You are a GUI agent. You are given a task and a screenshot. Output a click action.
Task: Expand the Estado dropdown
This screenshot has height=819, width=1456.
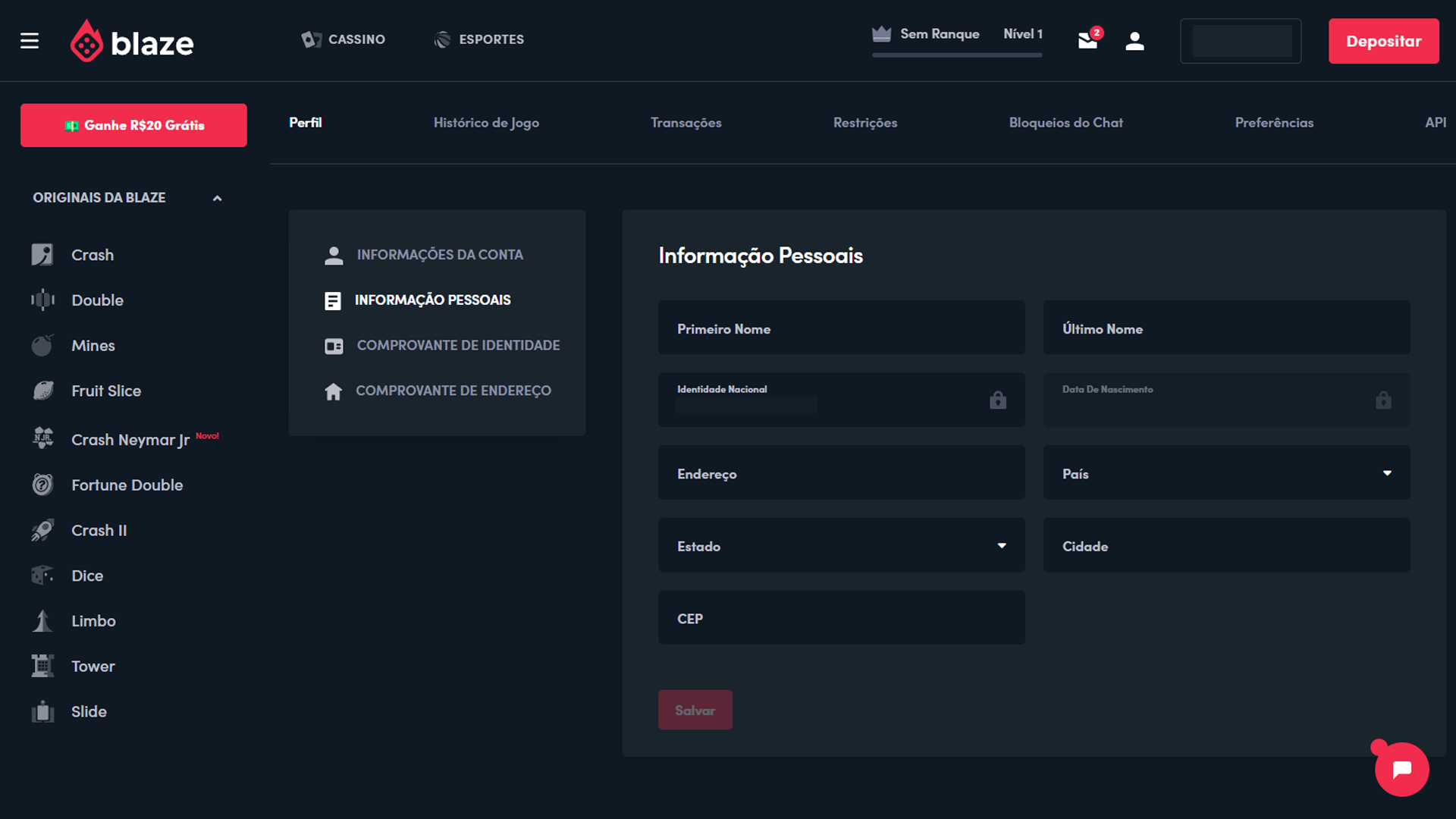click(841, 546)
